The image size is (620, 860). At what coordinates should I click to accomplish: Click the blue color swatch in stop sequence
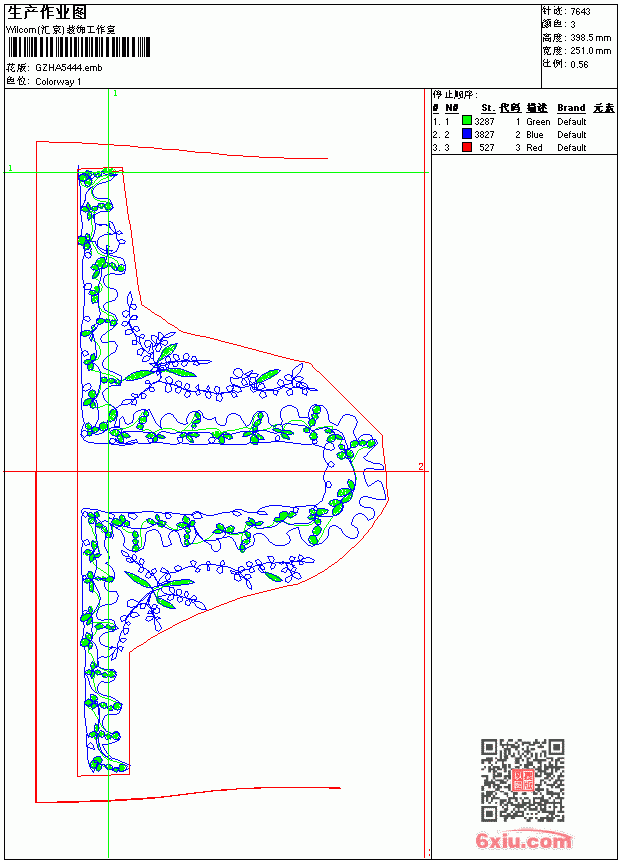[x=467, y=133]
